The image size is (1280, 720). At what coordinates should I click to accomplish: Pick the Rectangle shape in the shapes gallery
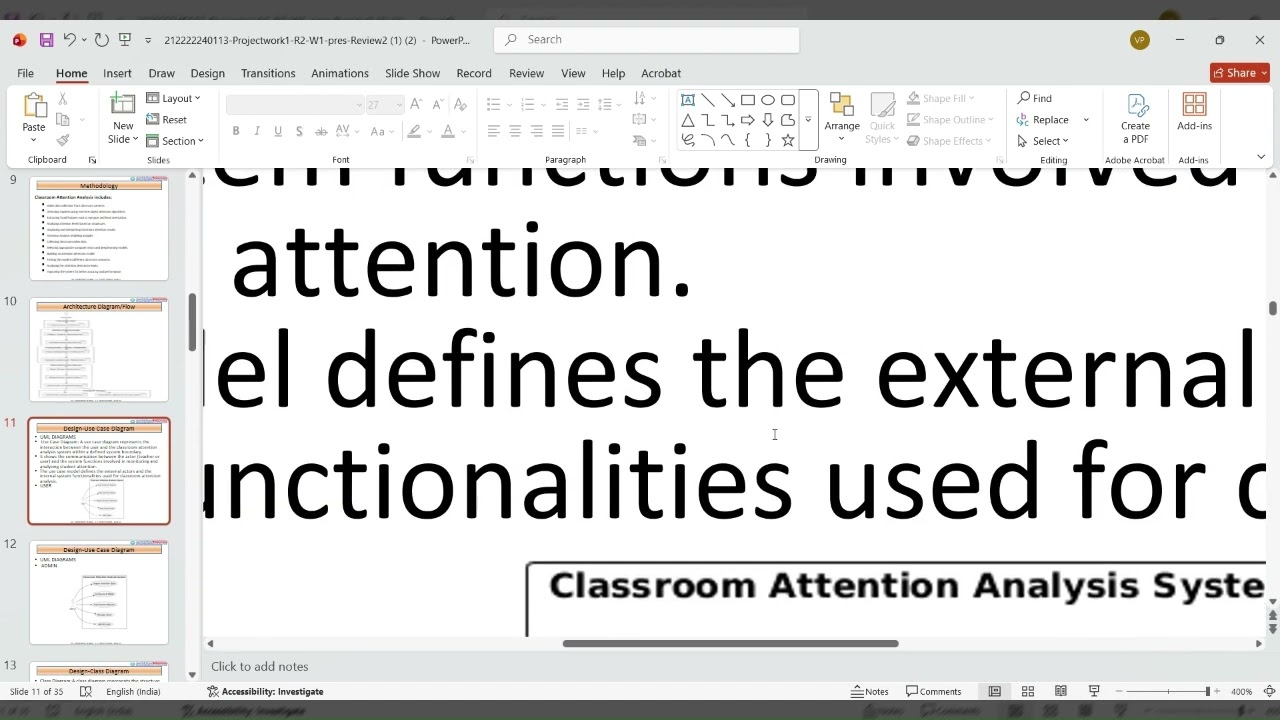[x=748, y=100]
